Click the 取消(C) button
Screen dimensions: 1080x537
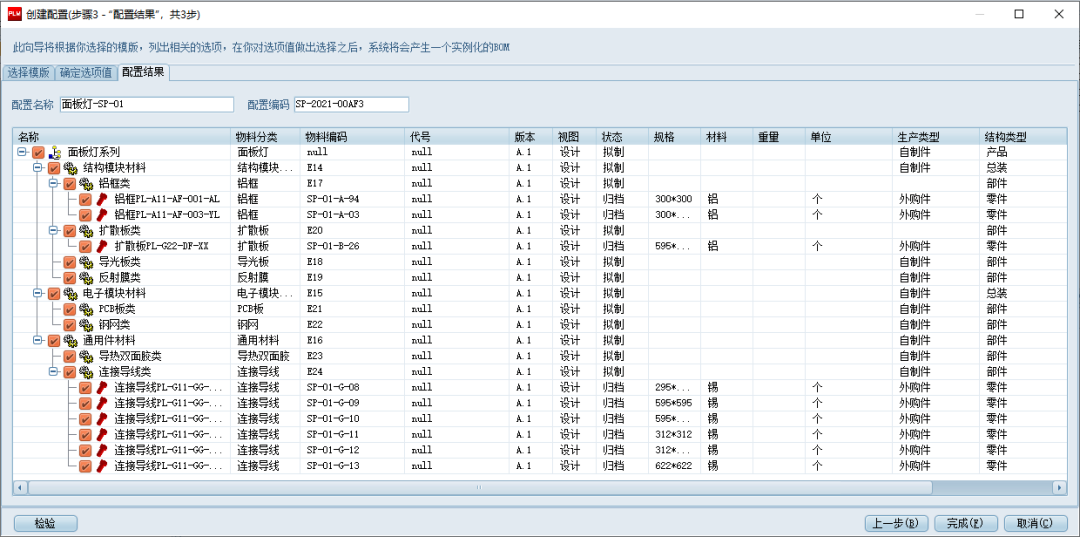click(1036, 523)
